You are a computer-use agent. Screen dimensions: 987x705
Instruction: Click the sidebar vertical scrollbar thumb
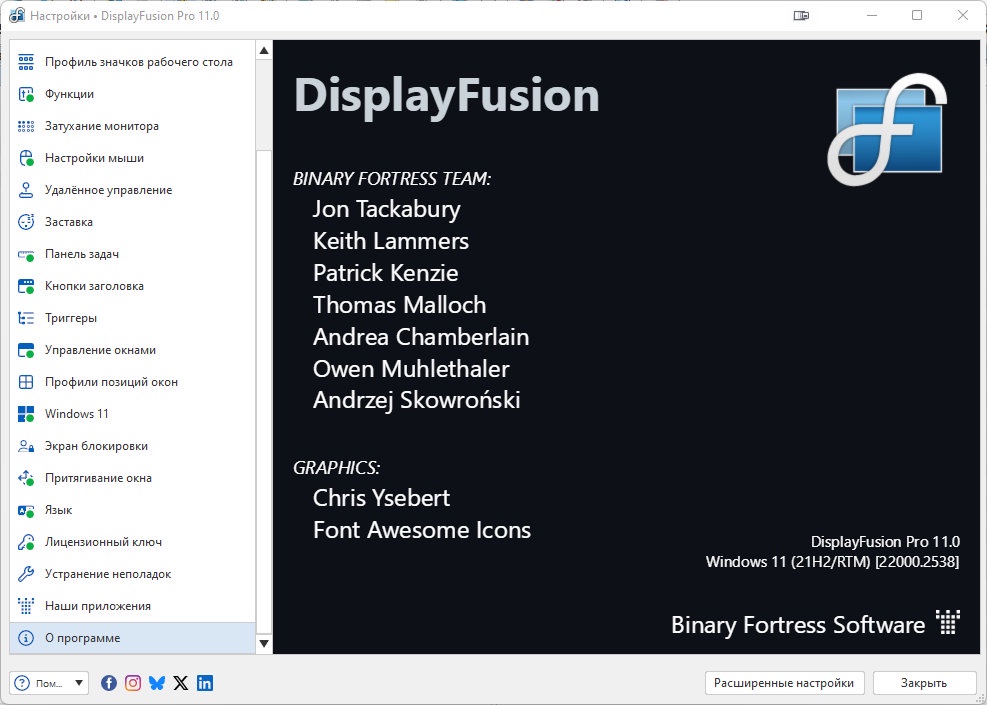click(264, 392)
